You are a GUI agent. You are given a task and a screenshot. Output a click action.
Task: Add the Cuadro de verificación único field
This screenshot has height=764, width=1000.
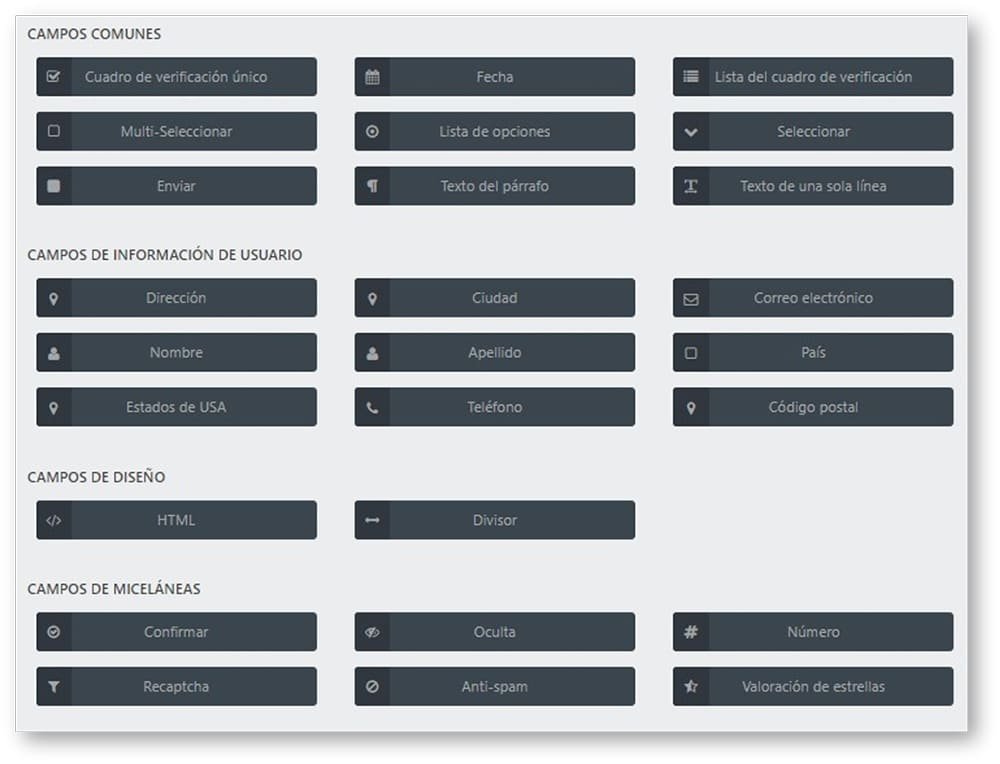coord(176,77)
